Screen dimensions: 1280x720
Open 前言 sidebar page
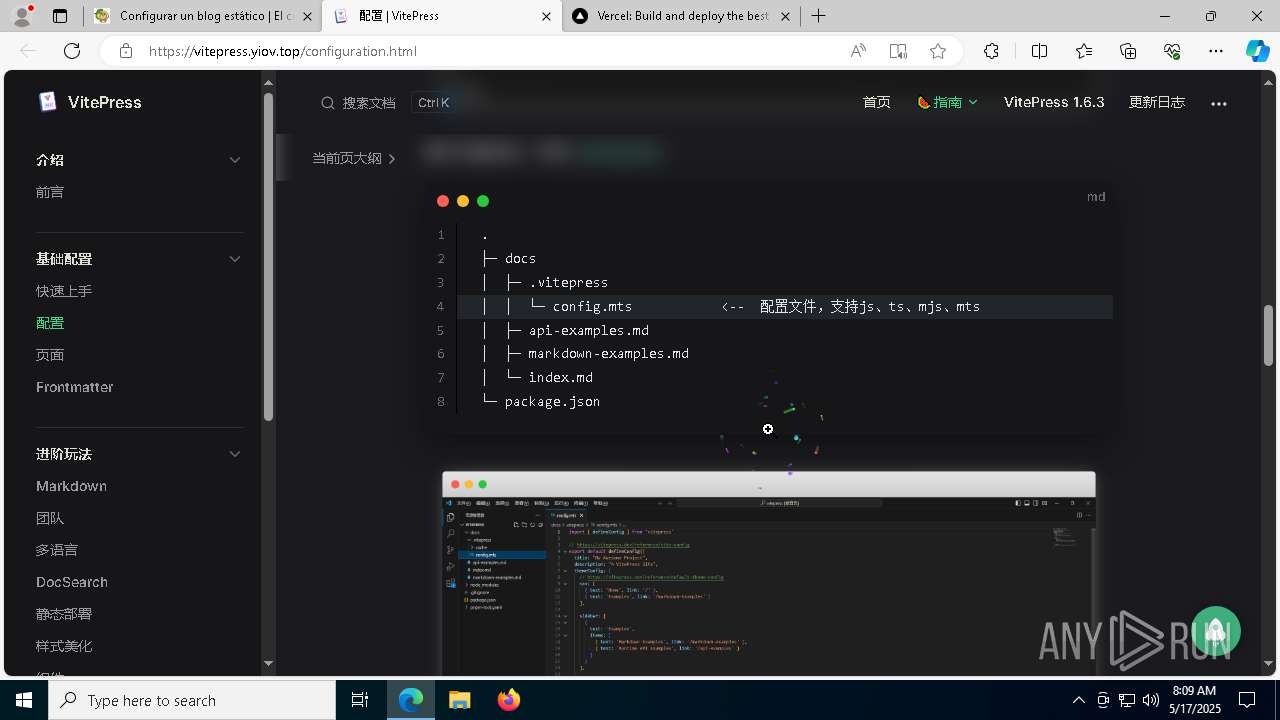[x=50, y=192]
